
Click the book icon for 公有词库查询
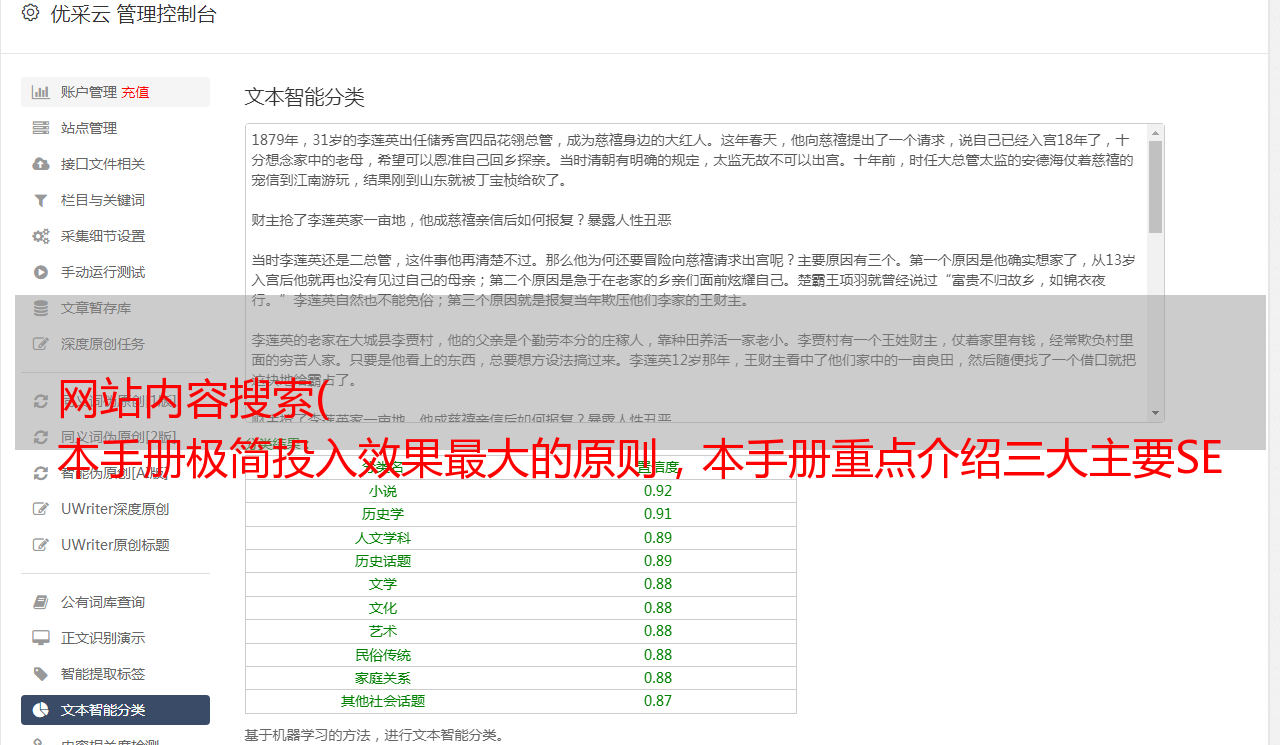coord(41,602)
